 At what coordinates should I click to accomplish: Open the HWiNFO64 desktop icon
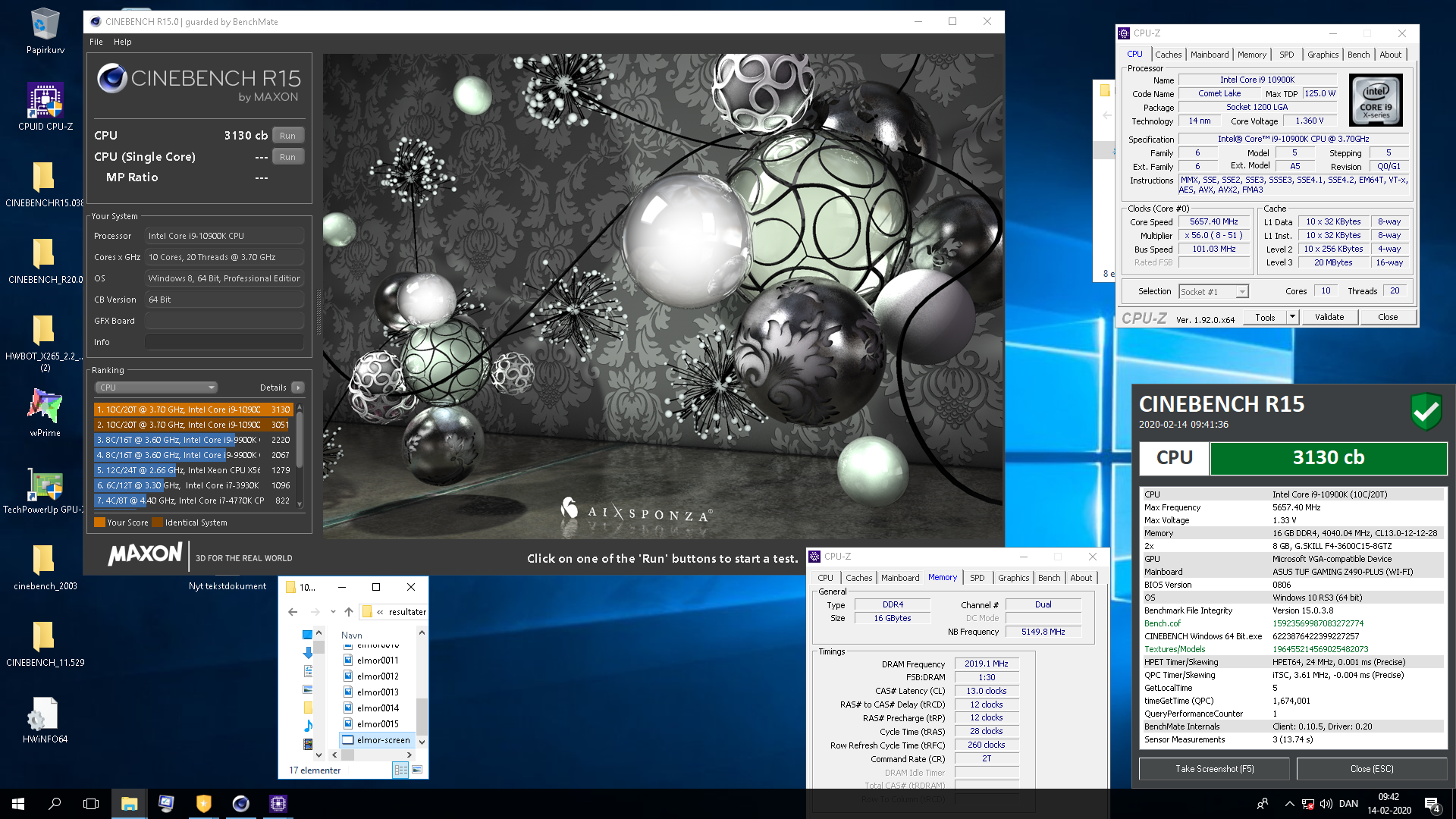coord(45,720)
